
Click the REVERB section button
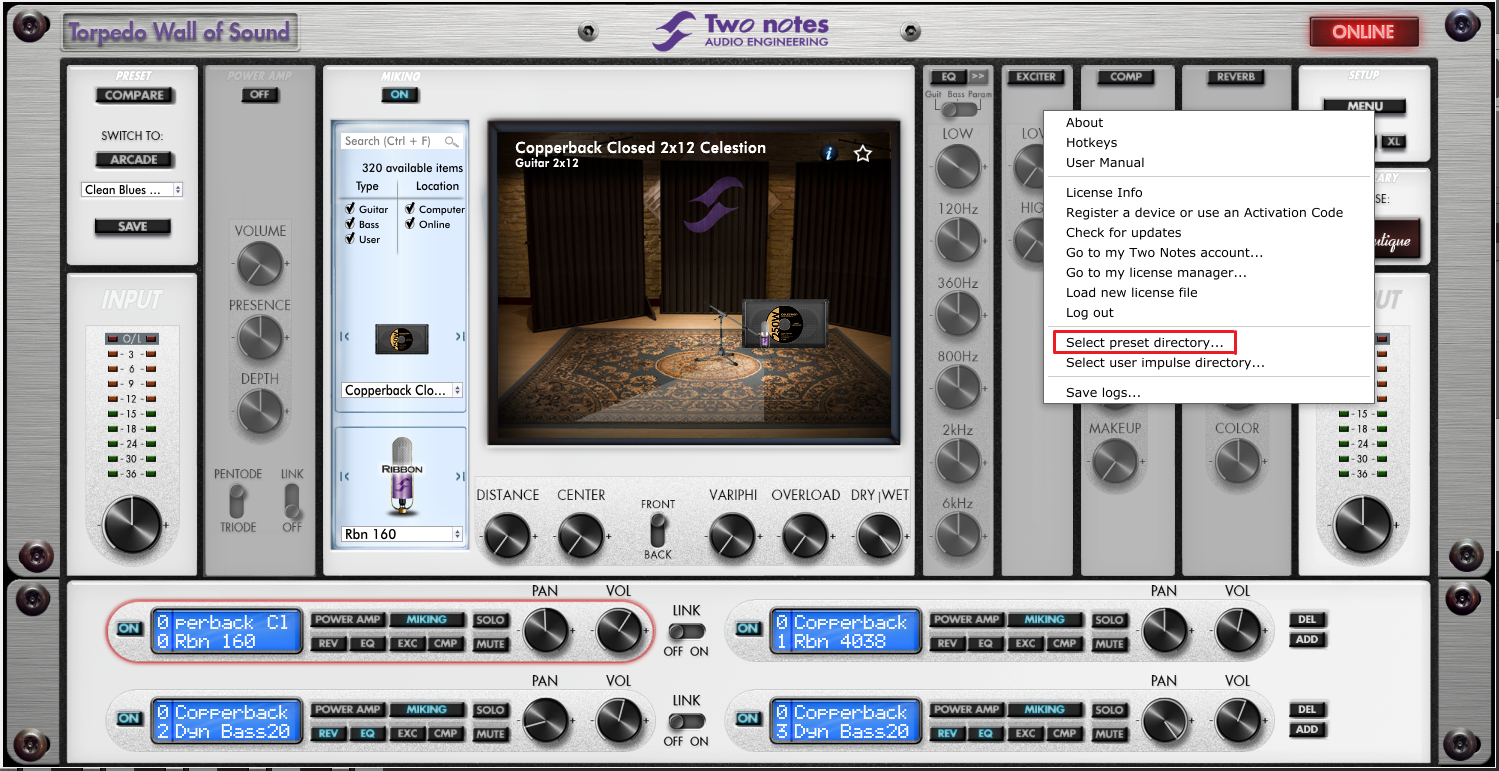pos(1236,77)
